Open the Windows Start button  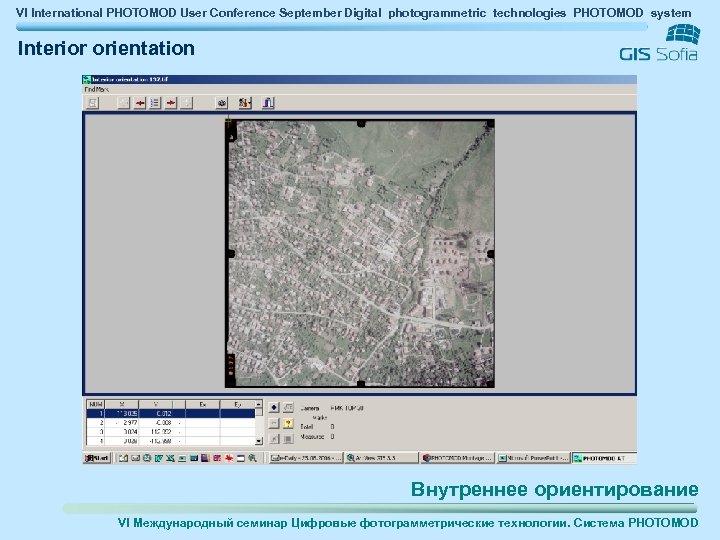[x=97, y=458]
